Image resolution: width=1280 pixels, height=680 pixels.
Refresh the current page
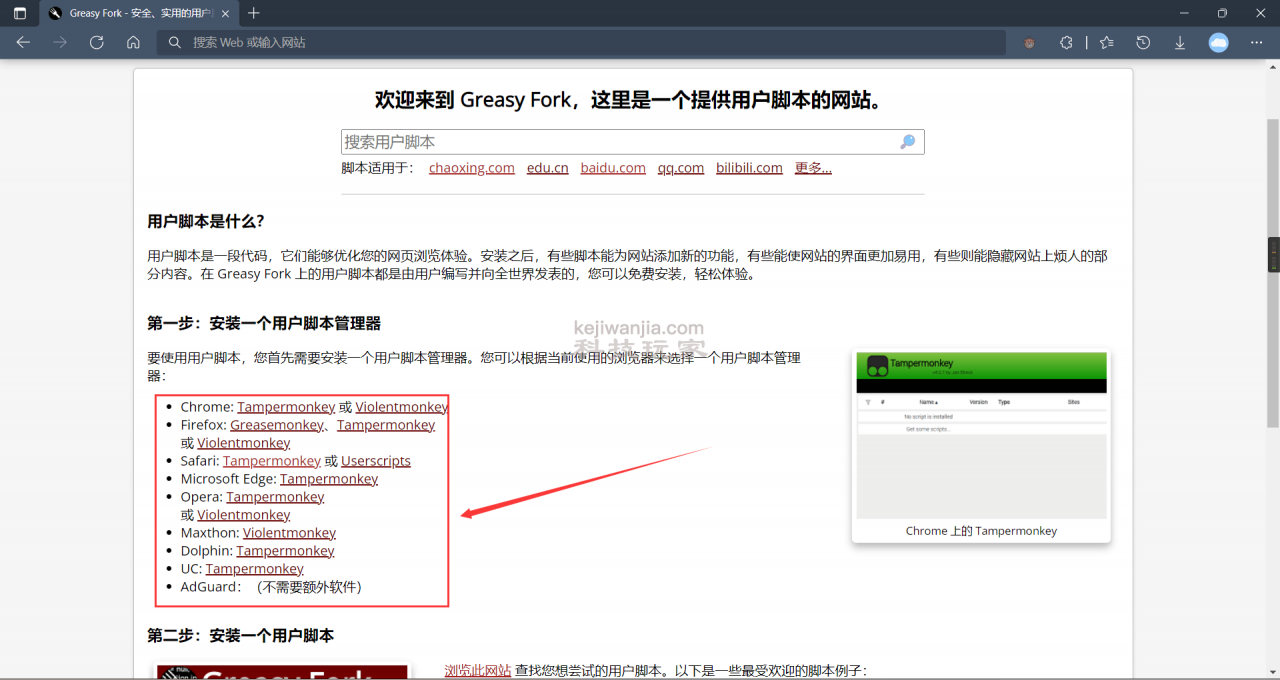click(x=97, y=42)
